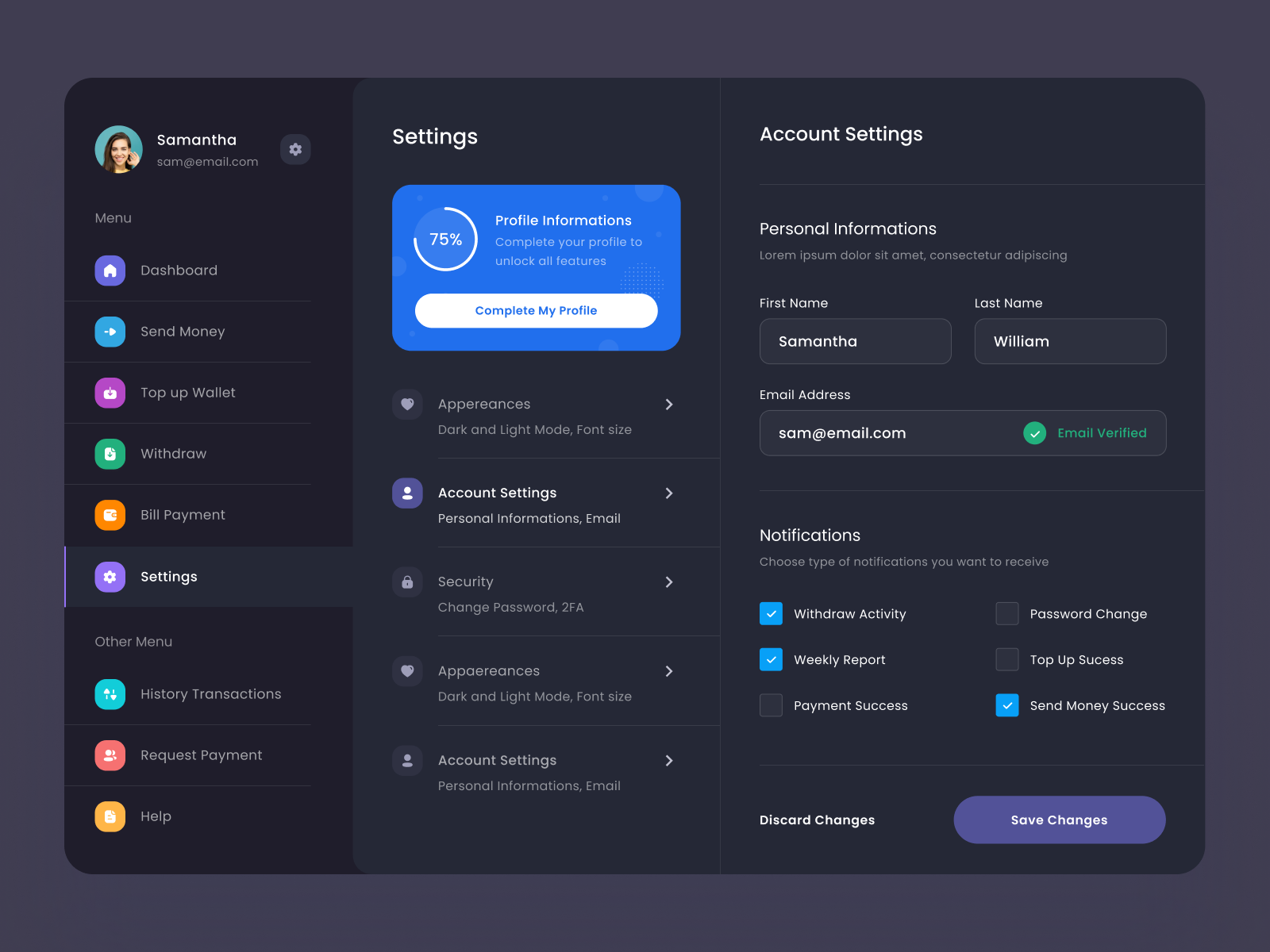Open the gear icon beside Samantha's name

pos(295,149)
